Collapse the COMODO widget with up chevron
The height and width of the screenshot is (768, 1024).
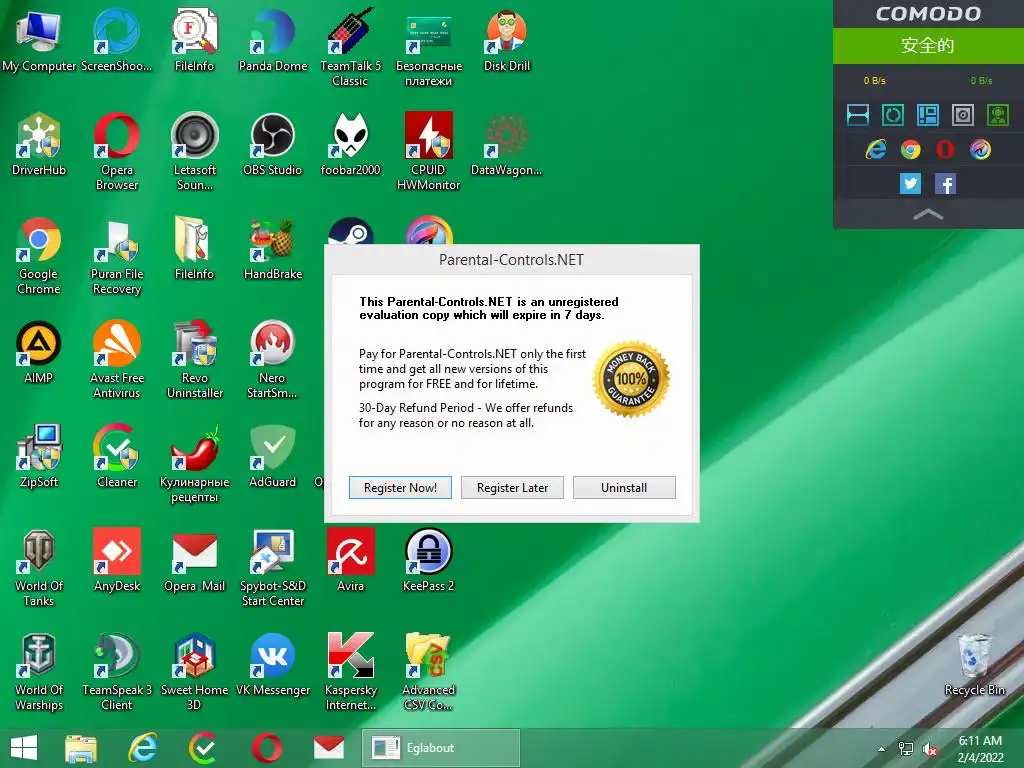coord(927,214)
